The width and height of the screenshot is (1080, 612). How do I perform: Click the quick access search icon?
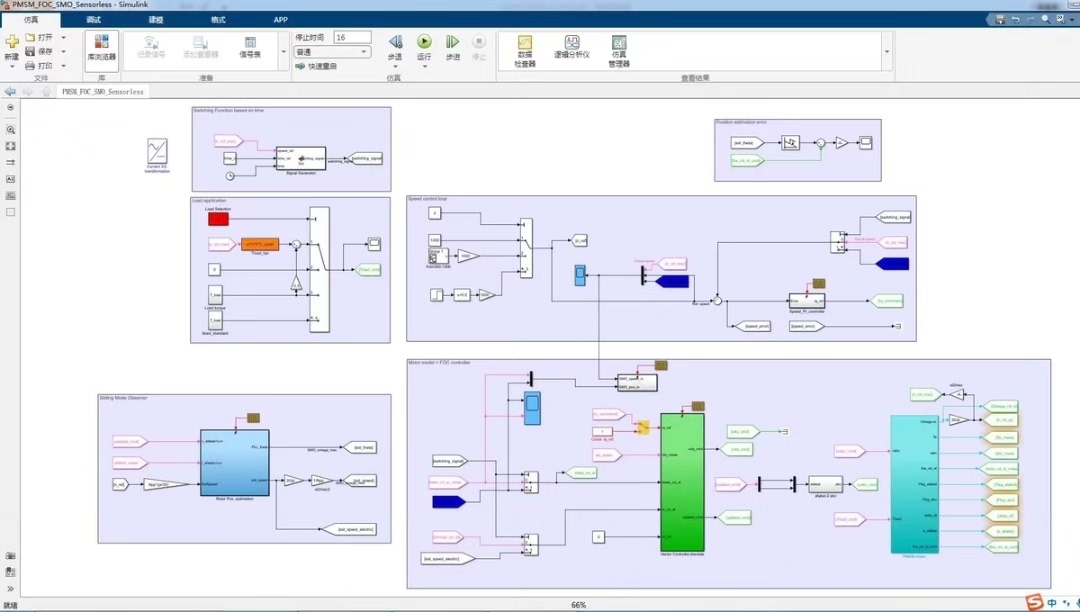(x=1046, y=19)
